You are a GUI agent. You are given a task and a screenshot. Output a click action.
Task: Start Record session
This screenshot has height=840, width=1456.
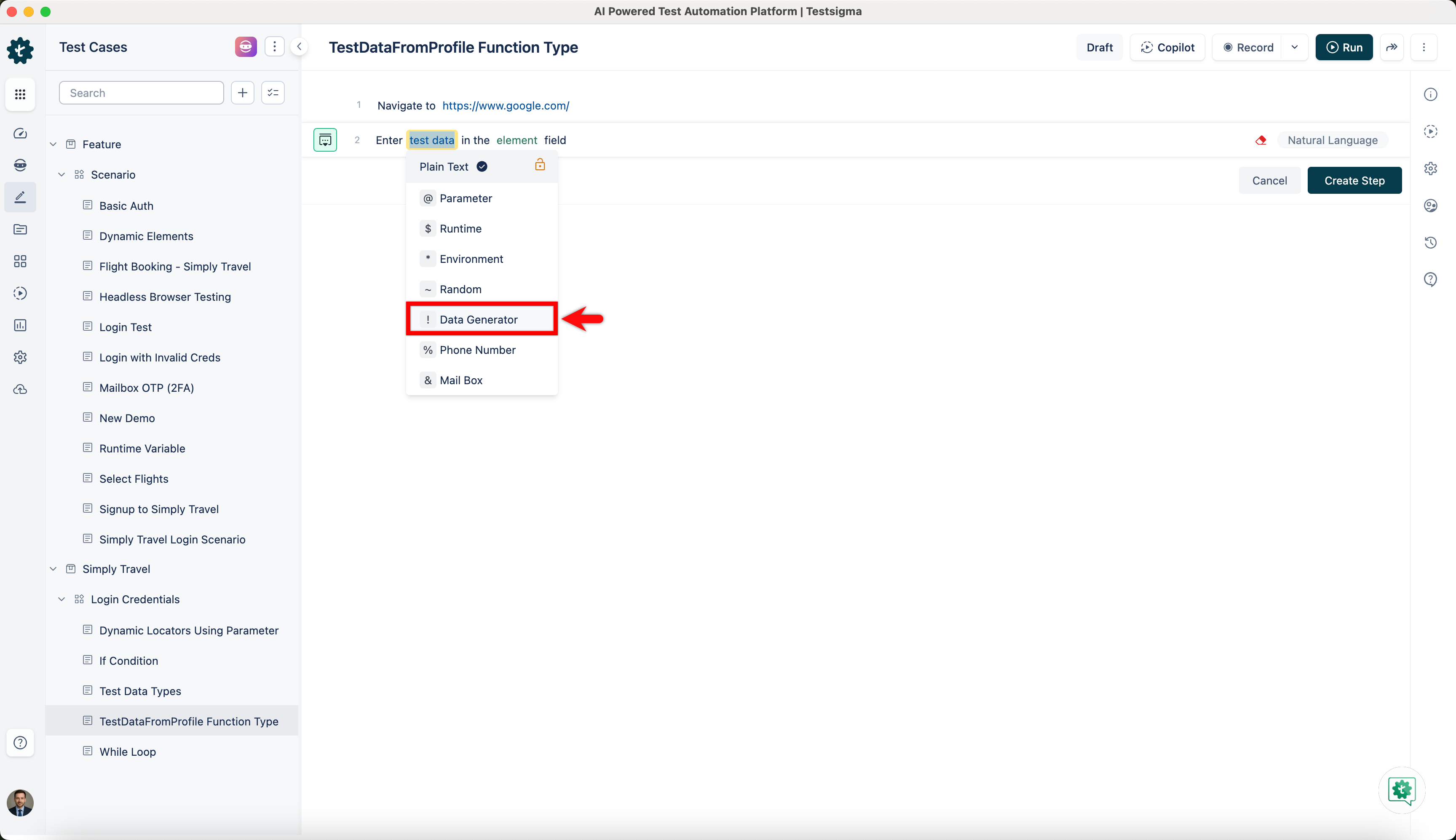tap(1248, 47)
